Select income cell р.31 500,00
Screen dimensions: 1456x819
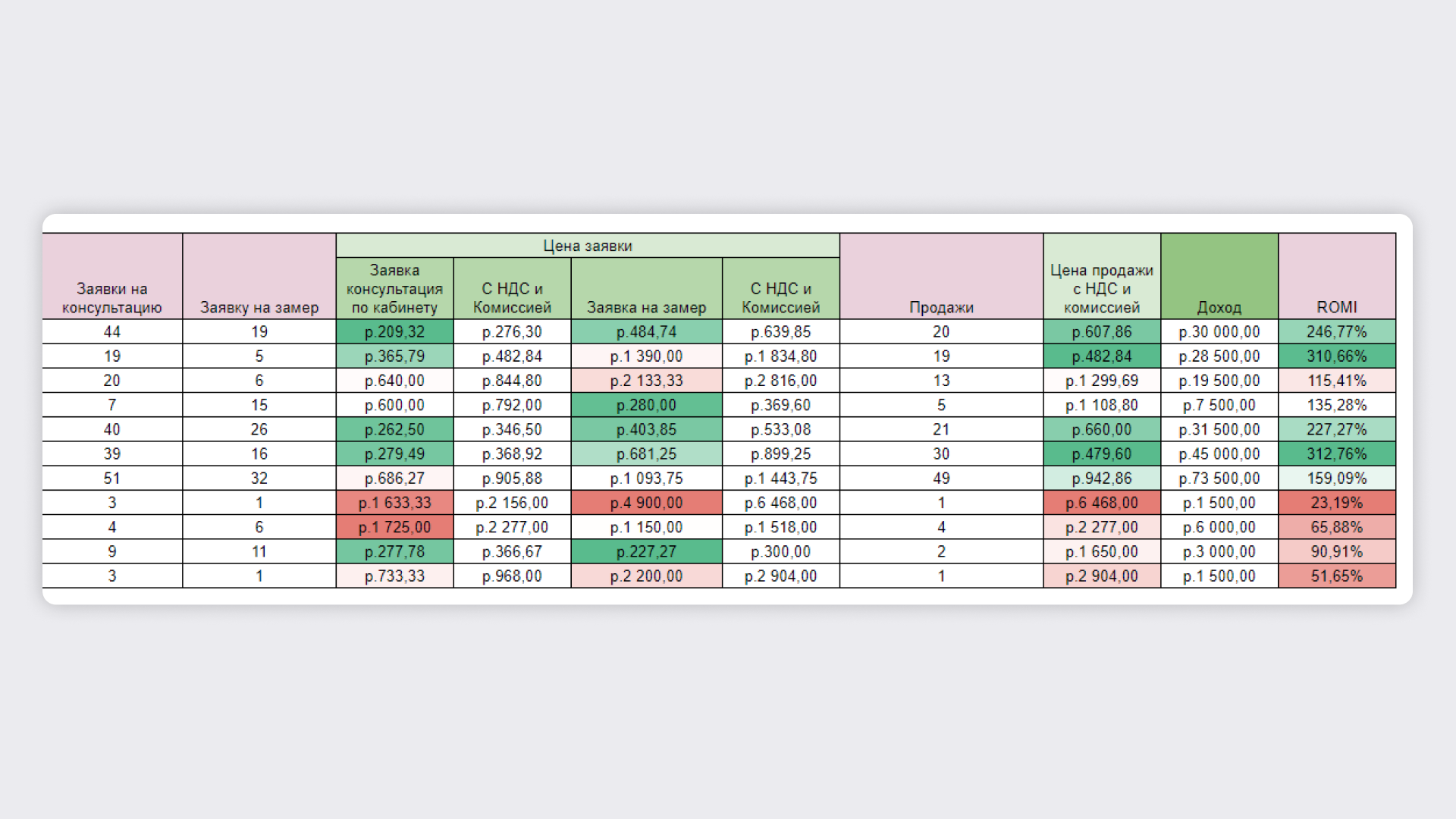1219,429
